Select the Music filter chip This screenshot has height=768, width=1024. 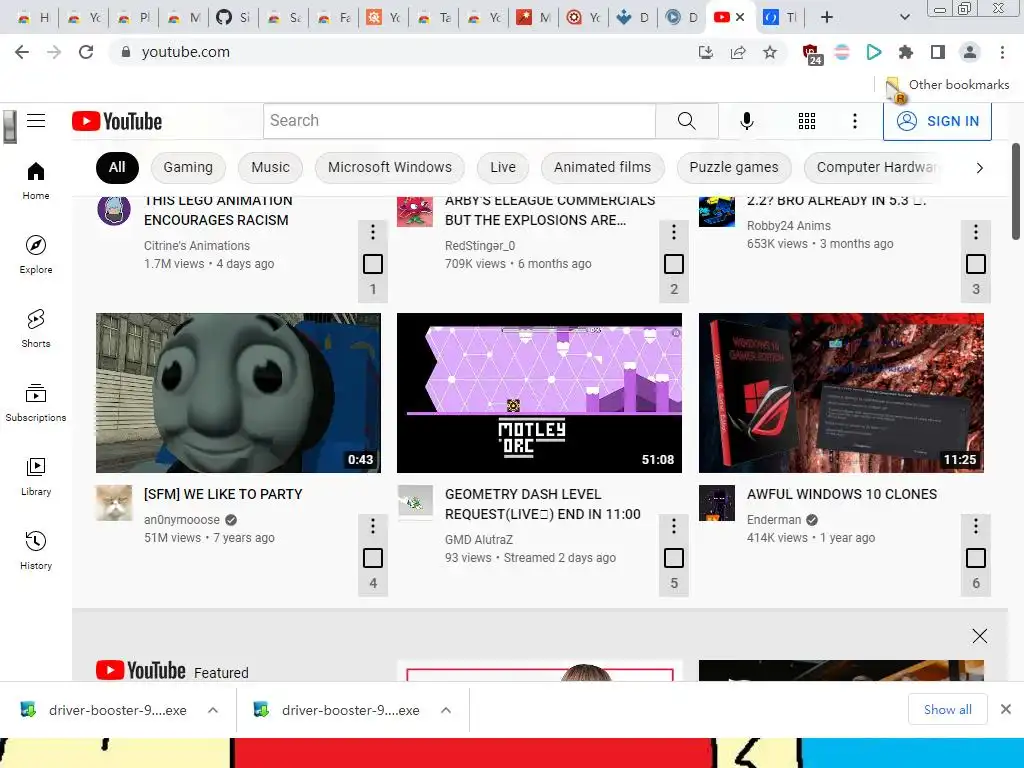pyautogui.click(x=270, y=167)
